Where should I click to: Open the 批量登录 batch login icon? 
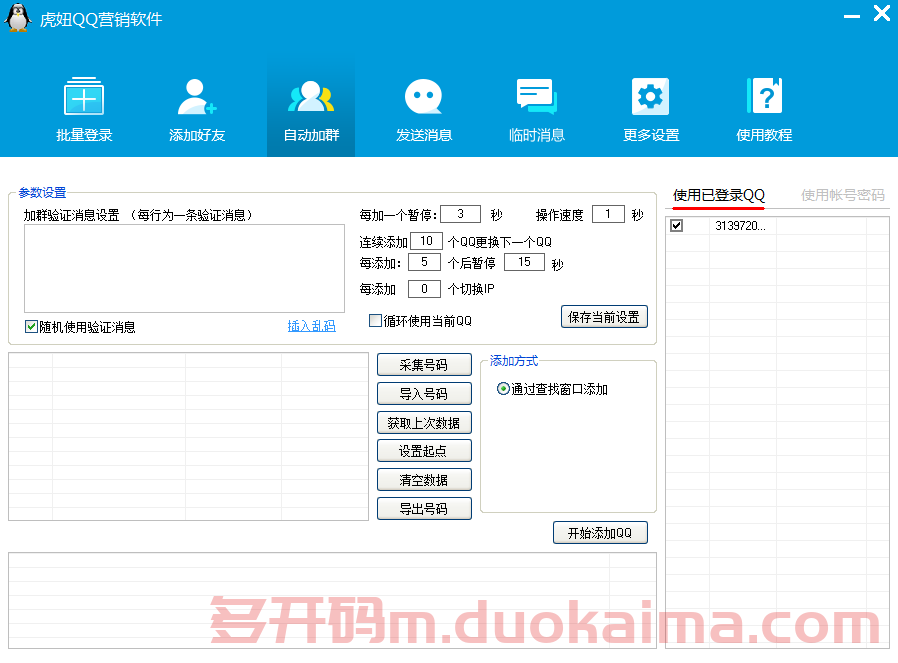[84, 97]
